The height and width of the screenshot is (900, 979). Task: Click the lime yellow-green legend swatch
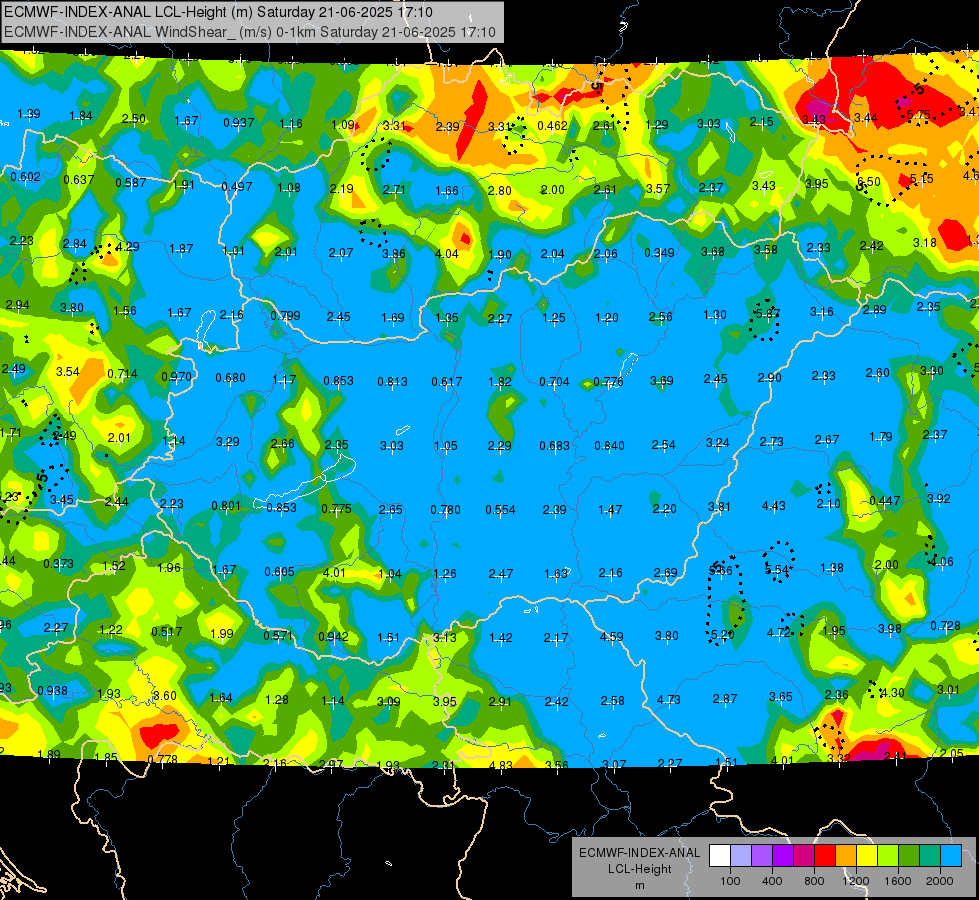coord(888,855)
